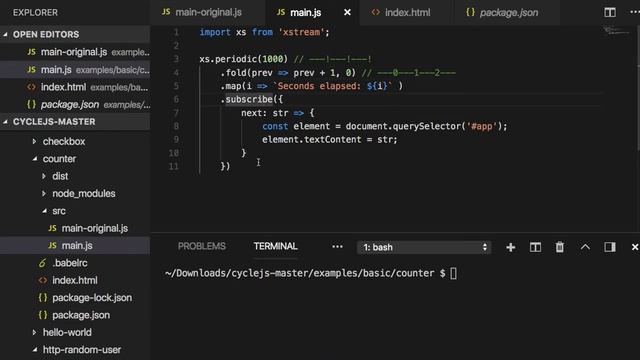
Task: Click the HTML icon on index.html tab
Action: pos(376,12)
